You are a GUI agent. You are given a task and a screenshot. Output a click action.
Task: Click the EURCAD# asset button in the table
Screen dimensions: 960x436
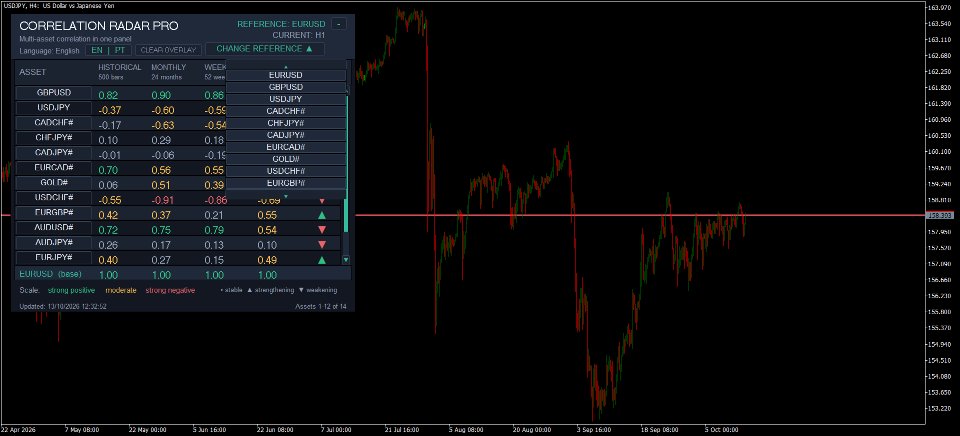click(x=54, y=167)
